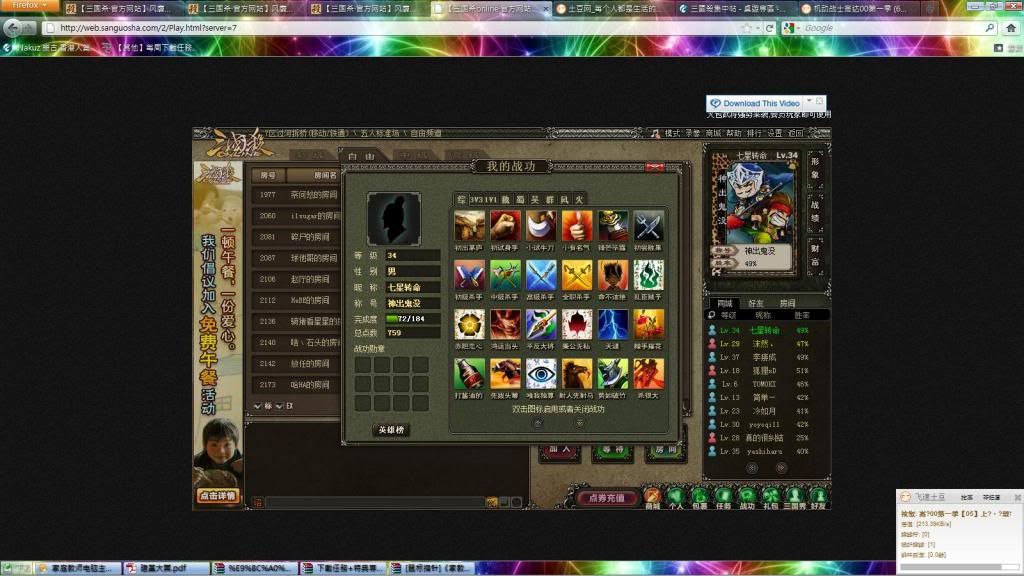
Task: Toggle the 标 room filter checkbox
Action: (257, 406)
